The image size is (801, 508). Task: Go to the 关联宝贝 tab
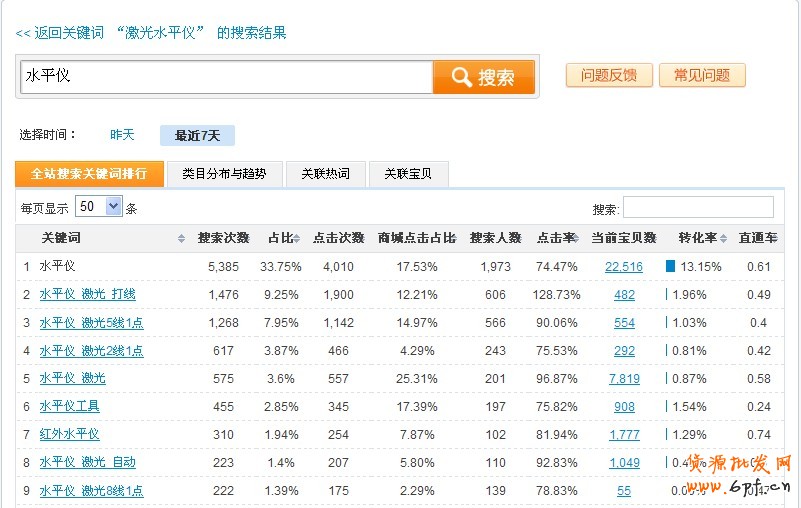pyautogui.click(x=408, y=174)
